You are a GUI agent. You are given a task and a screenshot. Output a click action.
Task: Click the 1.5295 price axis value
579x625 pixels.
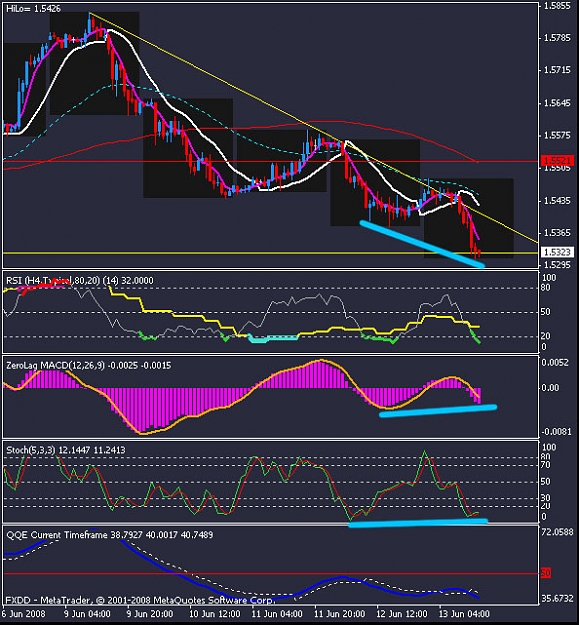click(557, 265)
